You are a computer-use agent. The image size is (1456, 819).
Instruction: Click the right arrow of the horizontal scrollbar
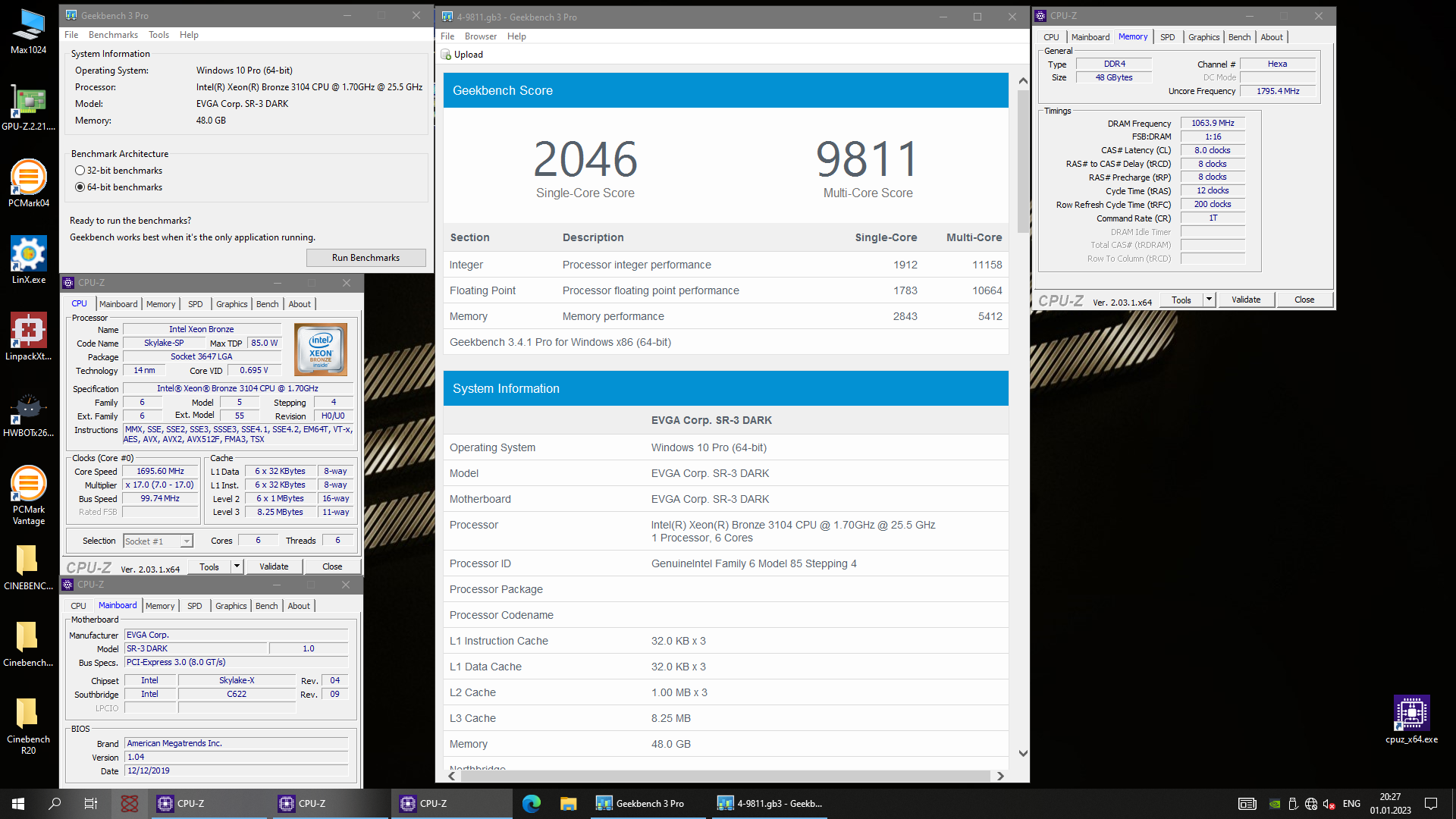[1000, 776]
